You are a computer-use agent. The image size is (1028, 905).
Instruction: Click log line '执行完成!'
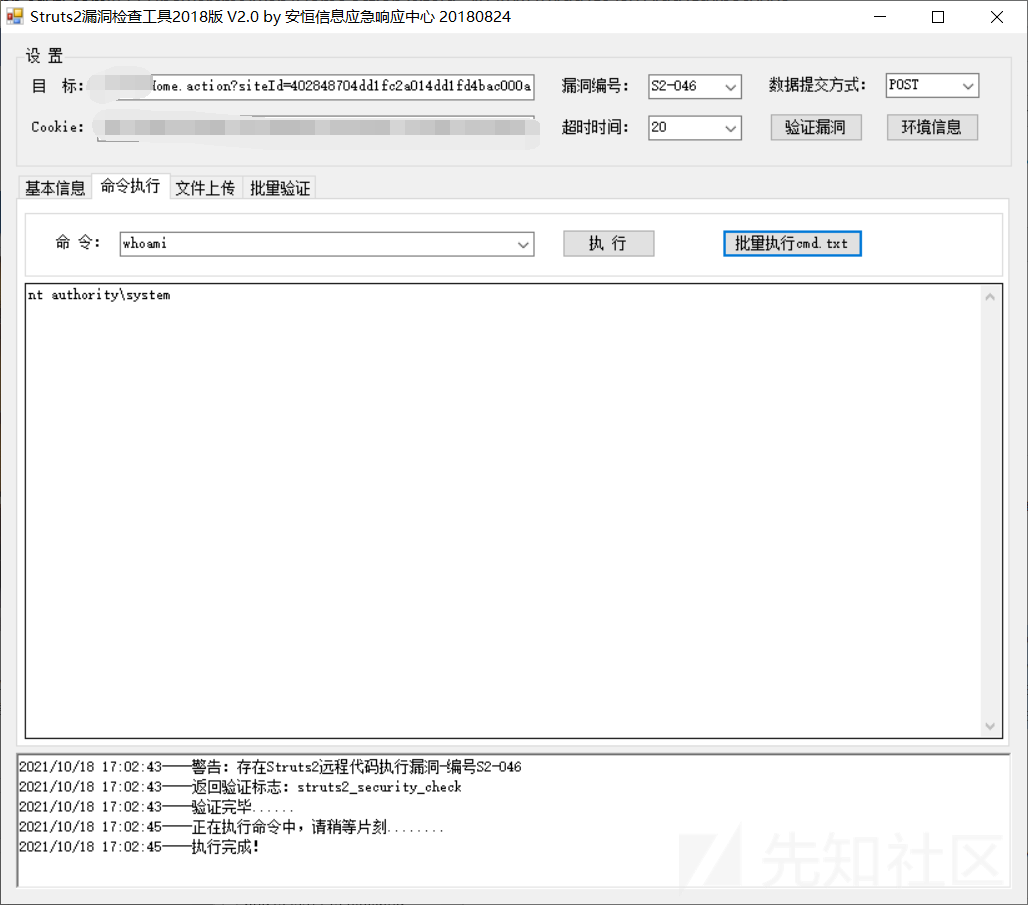139,847
